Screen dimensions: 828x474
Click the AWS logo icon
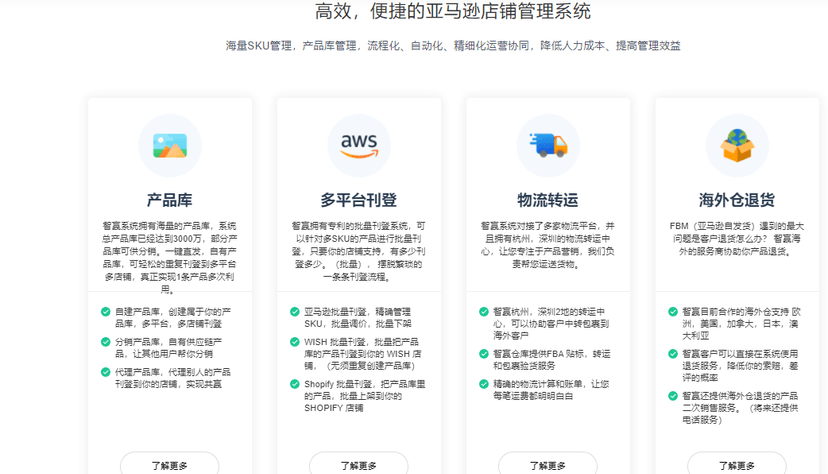[359, 146]
